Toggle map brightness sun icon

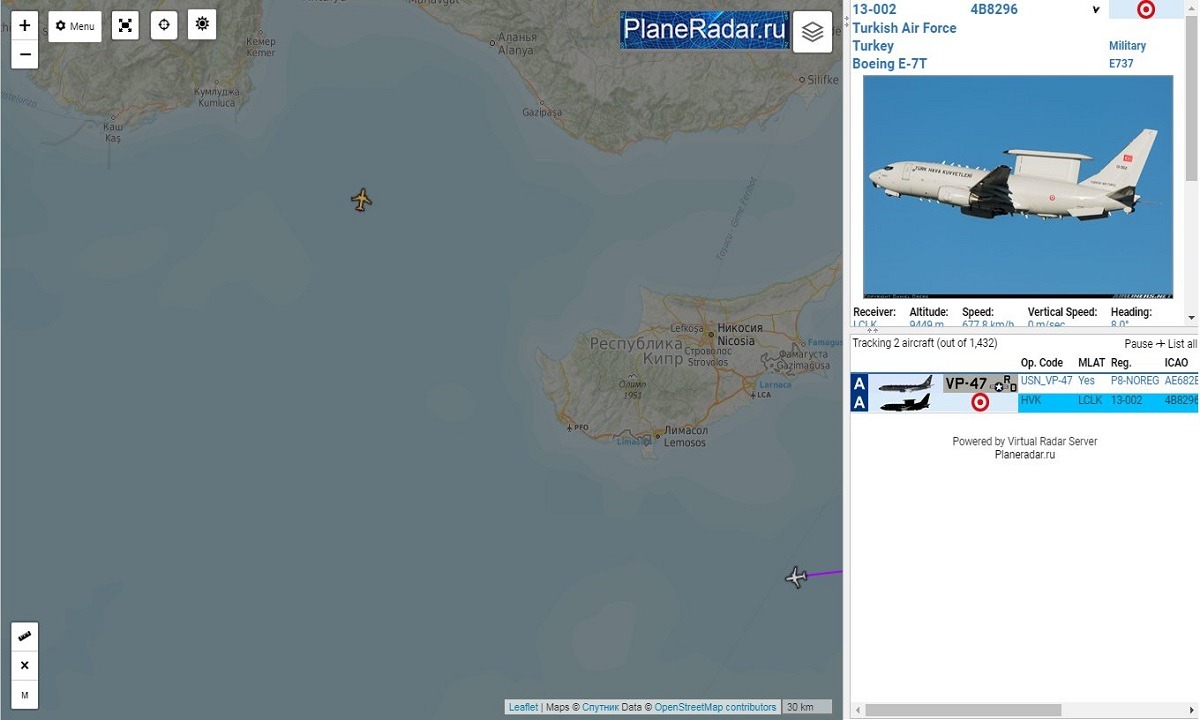point(202,24)
